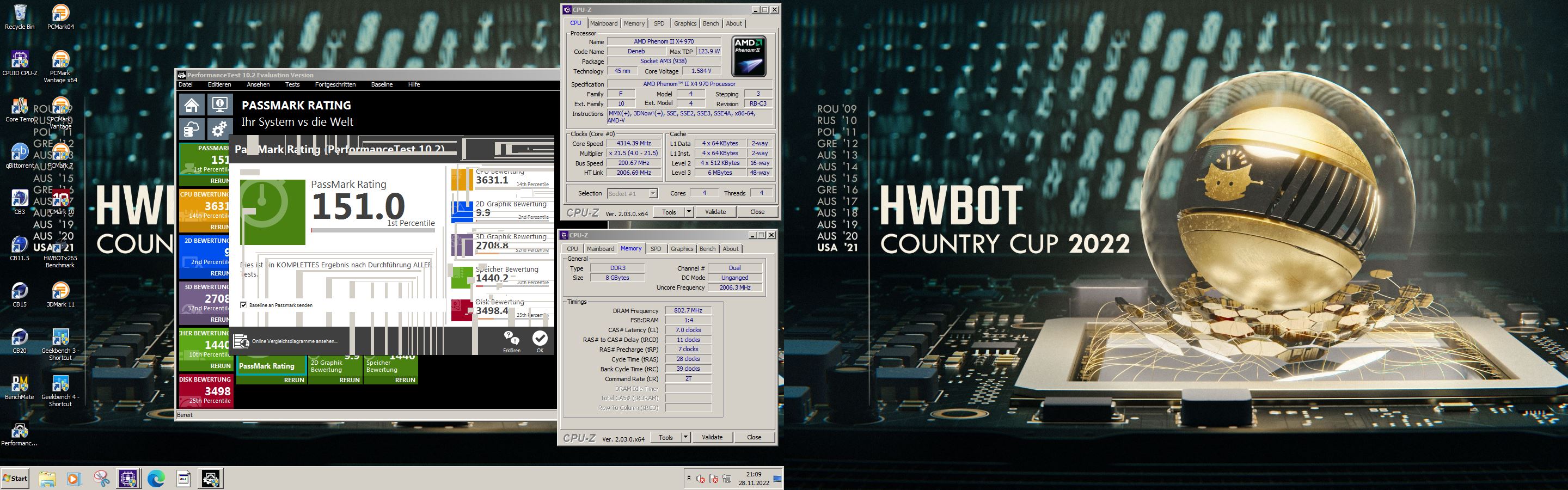Open the Core Temp desktop icon
1568x490 pixels.
(20, 109)
